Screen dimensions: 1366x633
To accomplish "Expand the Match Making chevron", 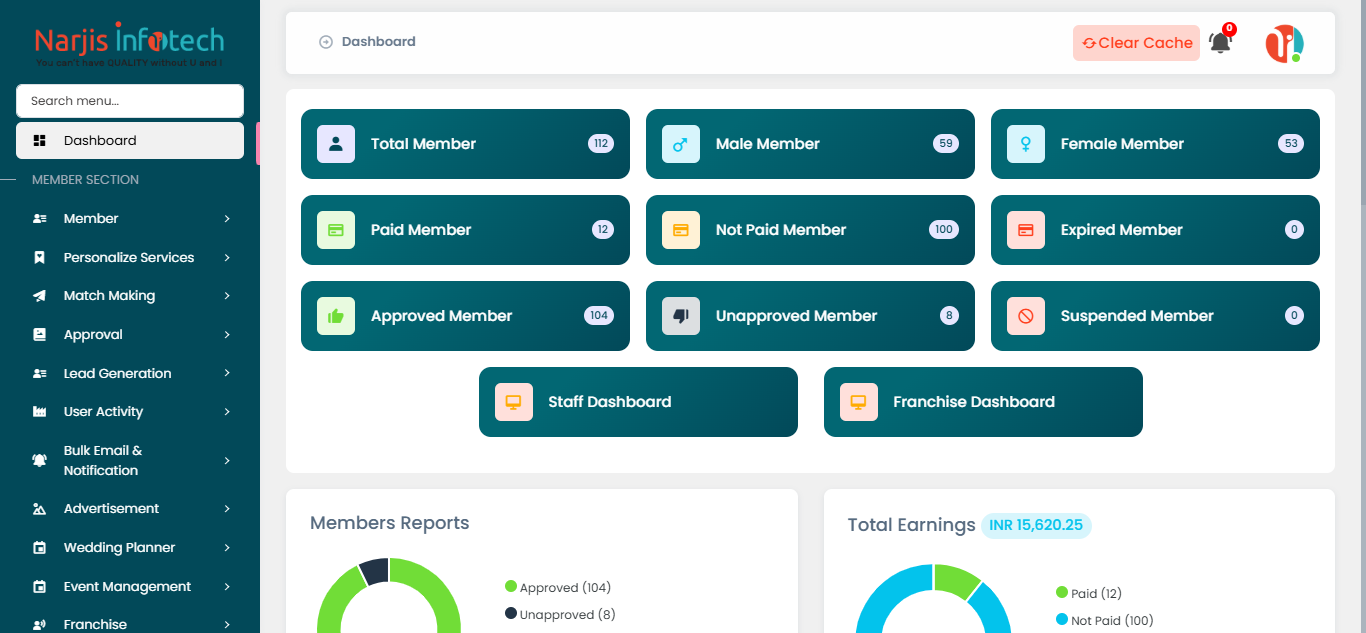I will tap(227, 296).
